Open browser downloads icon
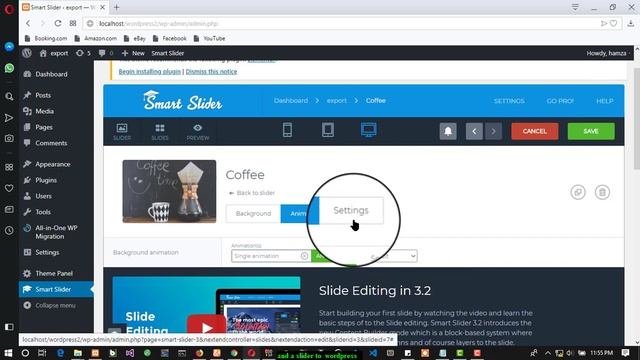 click(x=631, y=23)
